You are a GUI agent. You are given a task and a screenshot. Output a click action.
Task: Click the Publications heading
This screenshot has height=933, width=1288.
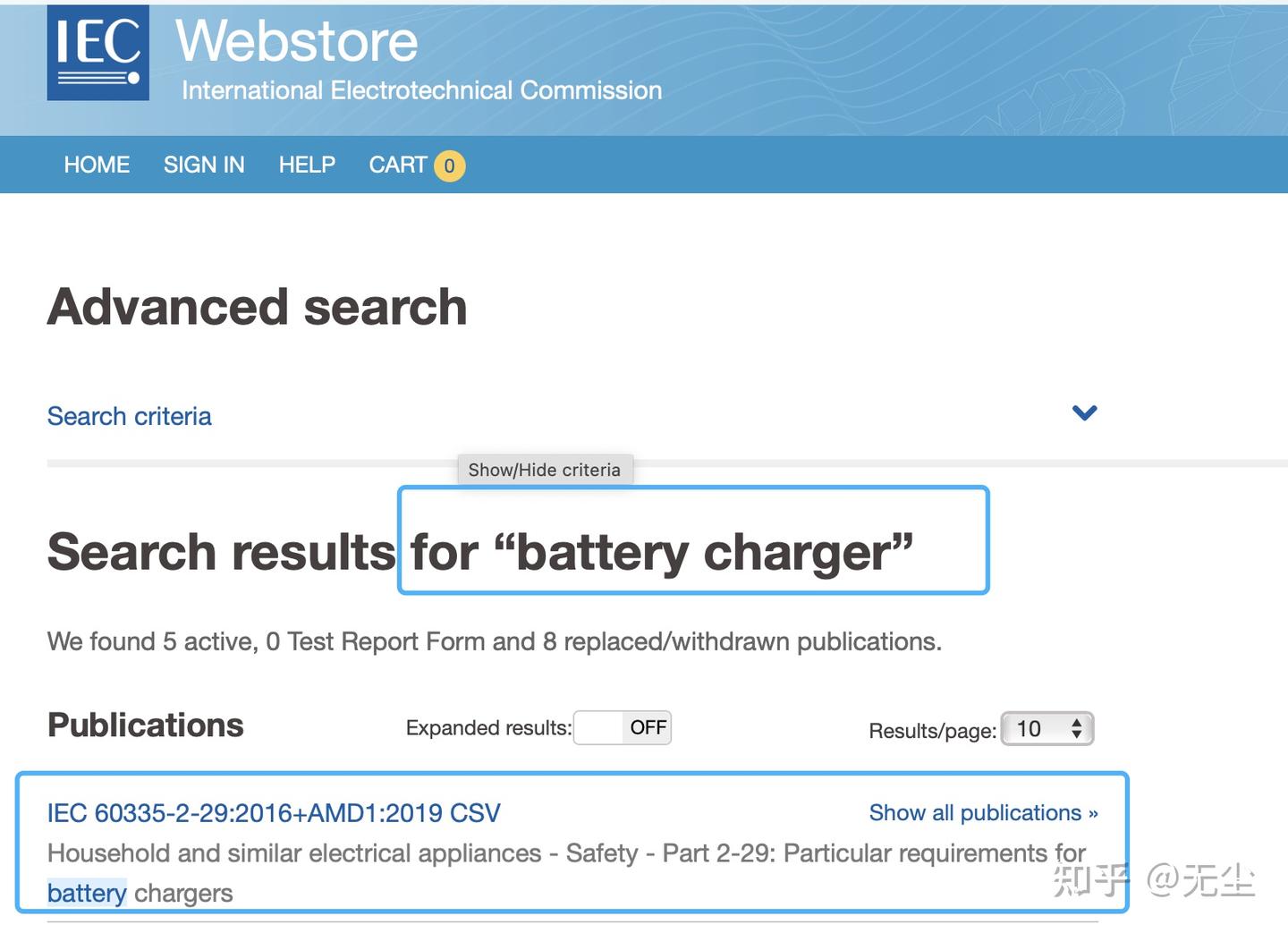click(x=146, y=725)
